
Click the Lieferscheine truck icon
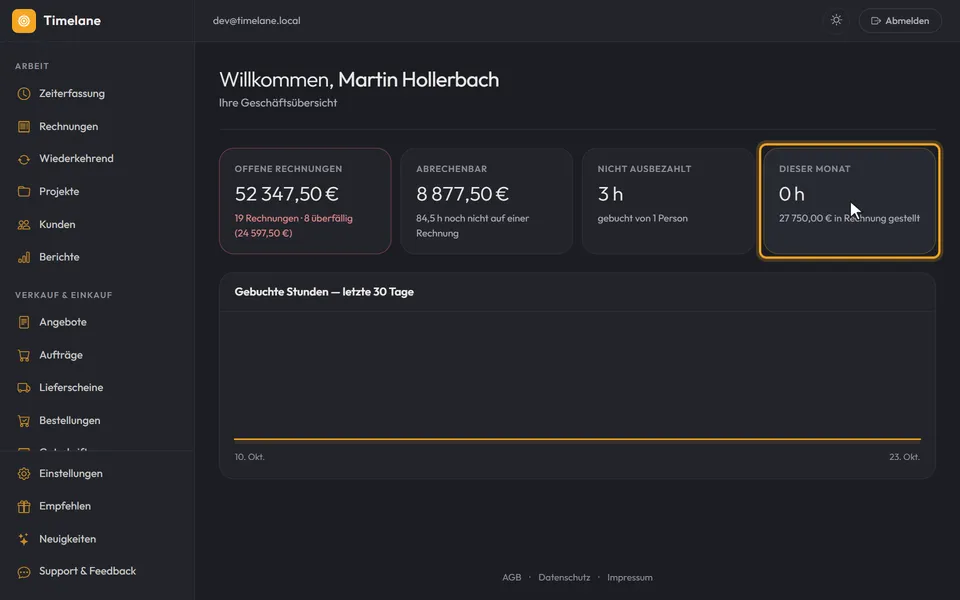[x=24, y=388]
